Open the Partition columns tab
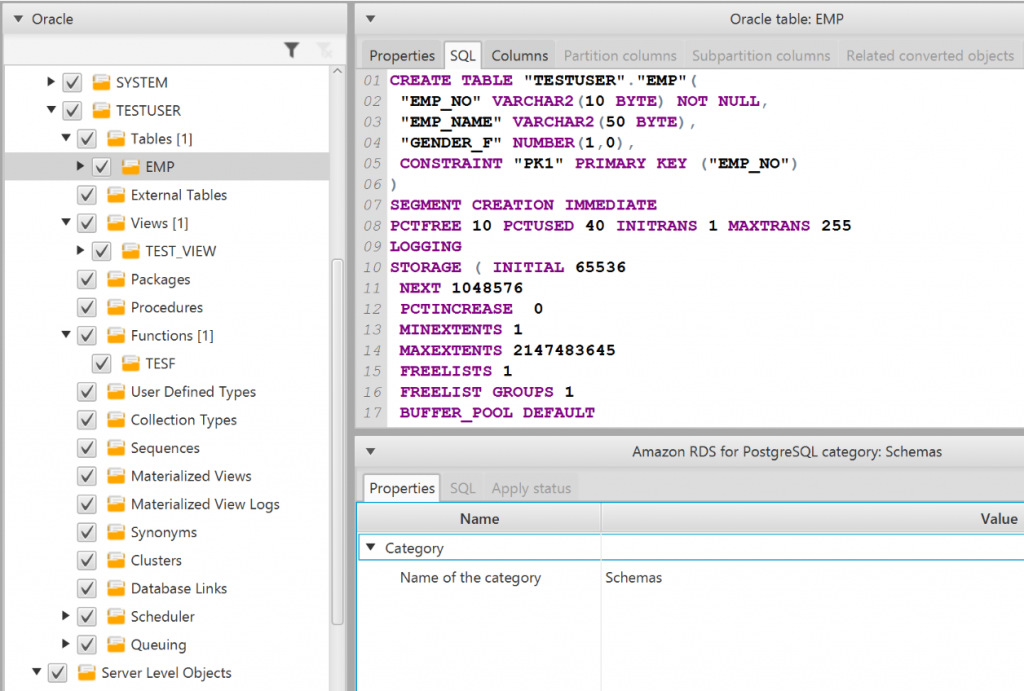Viewport: 1024px width, 691px height. click(620, 56)
